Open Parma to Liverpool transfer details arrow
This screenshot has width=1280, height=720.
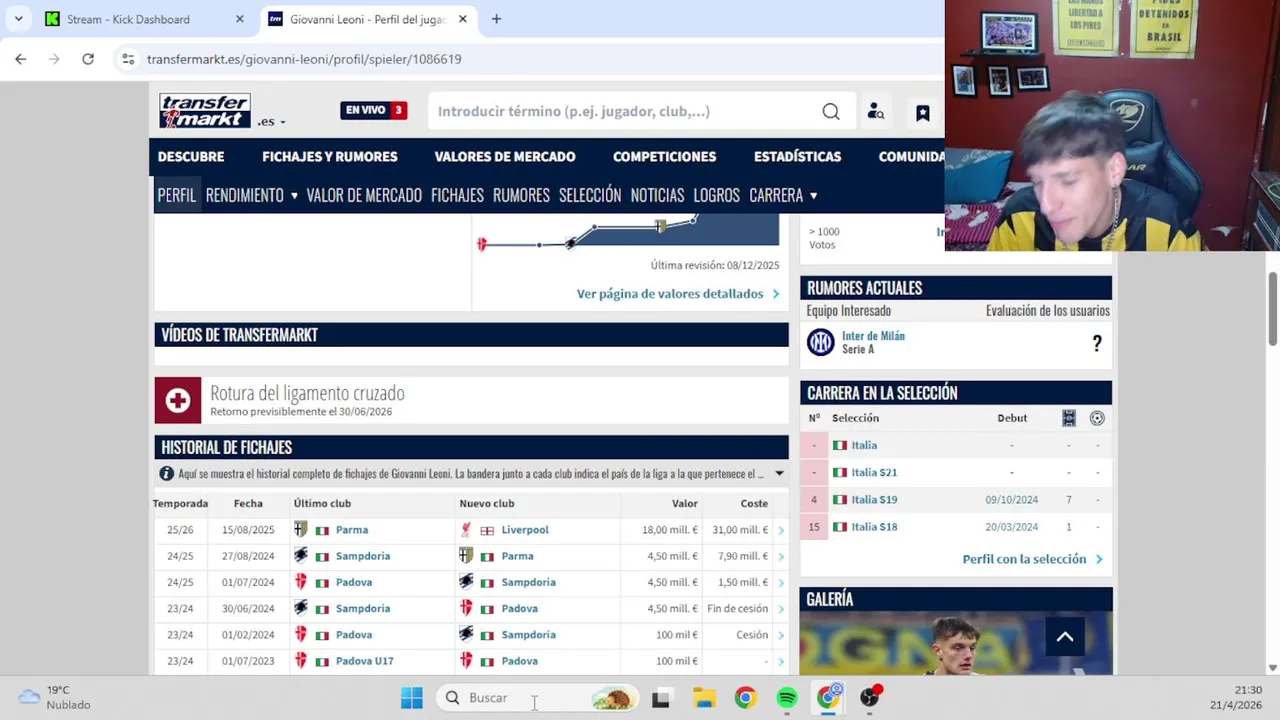point(781,530)
